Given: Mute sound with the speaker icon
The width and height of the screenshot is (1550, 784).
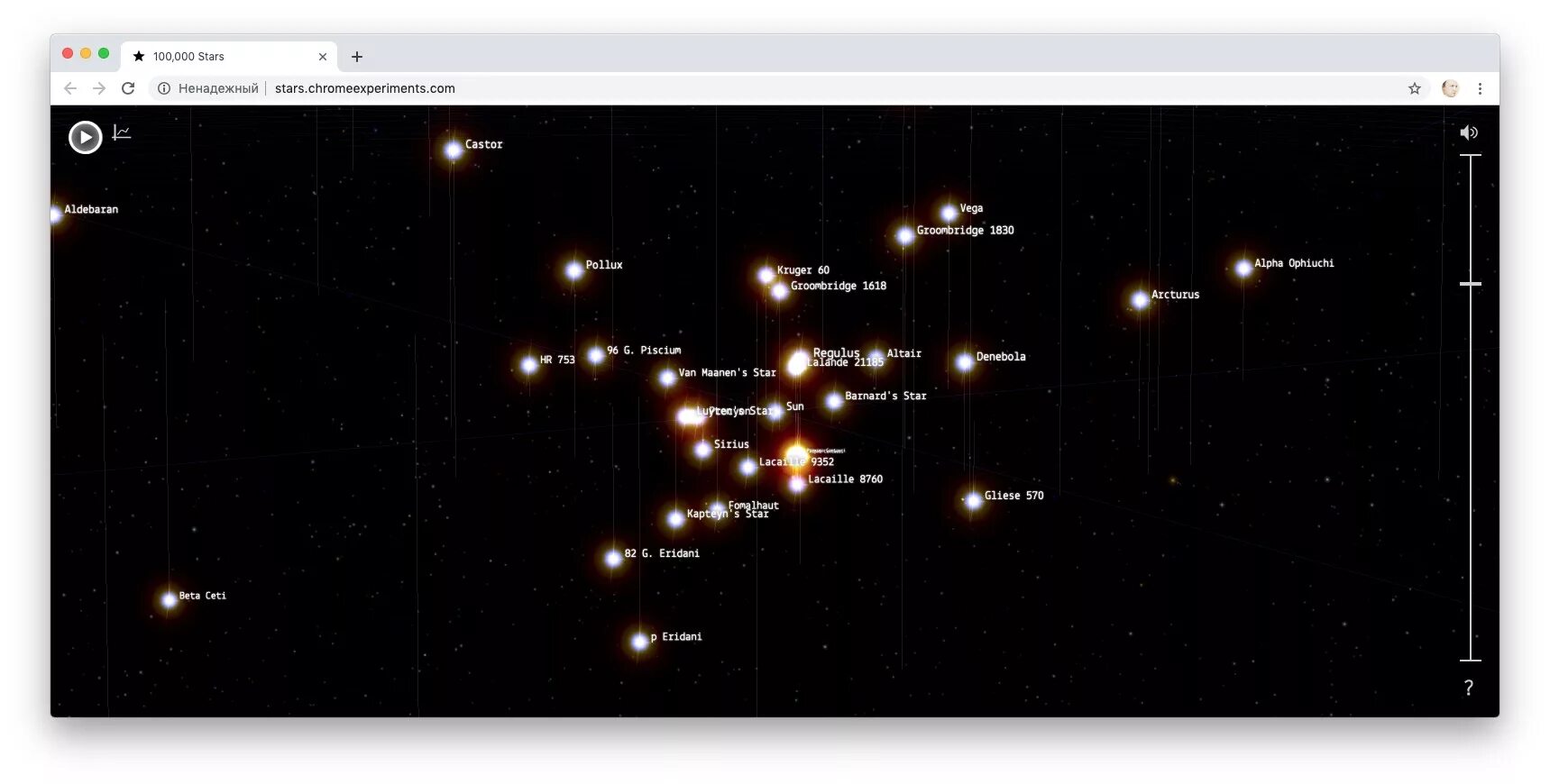Looking at the screenshot, I should point(1469,132).
